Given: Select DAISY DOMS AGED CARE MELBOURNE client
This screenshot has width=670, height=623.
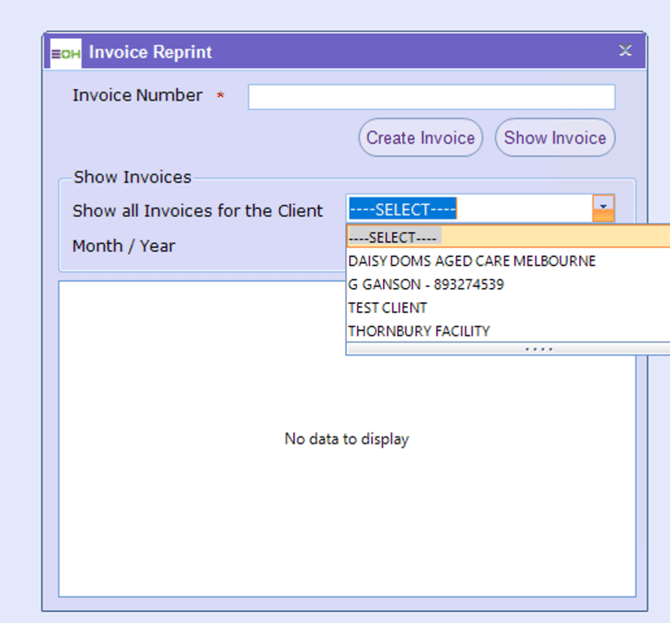Looking at the screenshot, I should pos(471,261).
